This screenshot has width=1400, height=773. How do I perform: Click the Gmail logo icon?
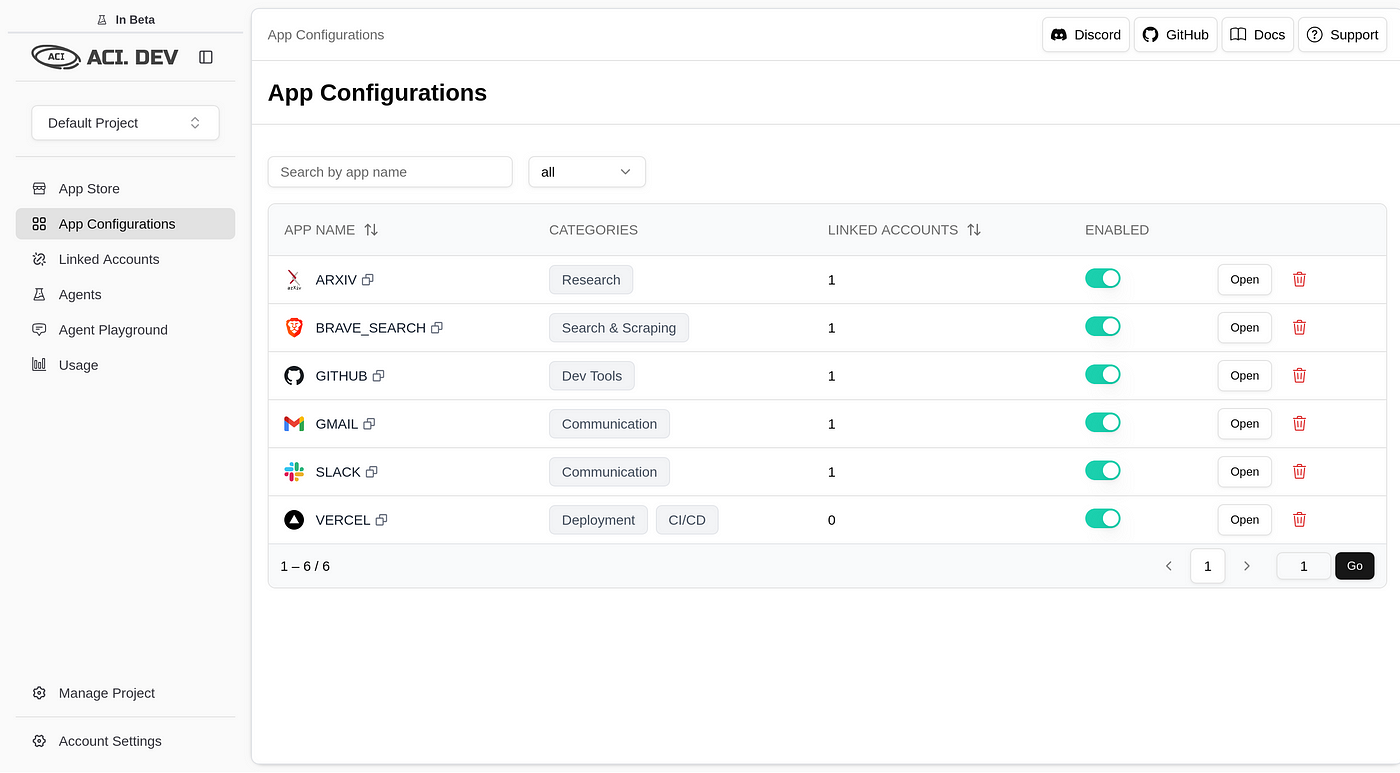pos(294,424)
